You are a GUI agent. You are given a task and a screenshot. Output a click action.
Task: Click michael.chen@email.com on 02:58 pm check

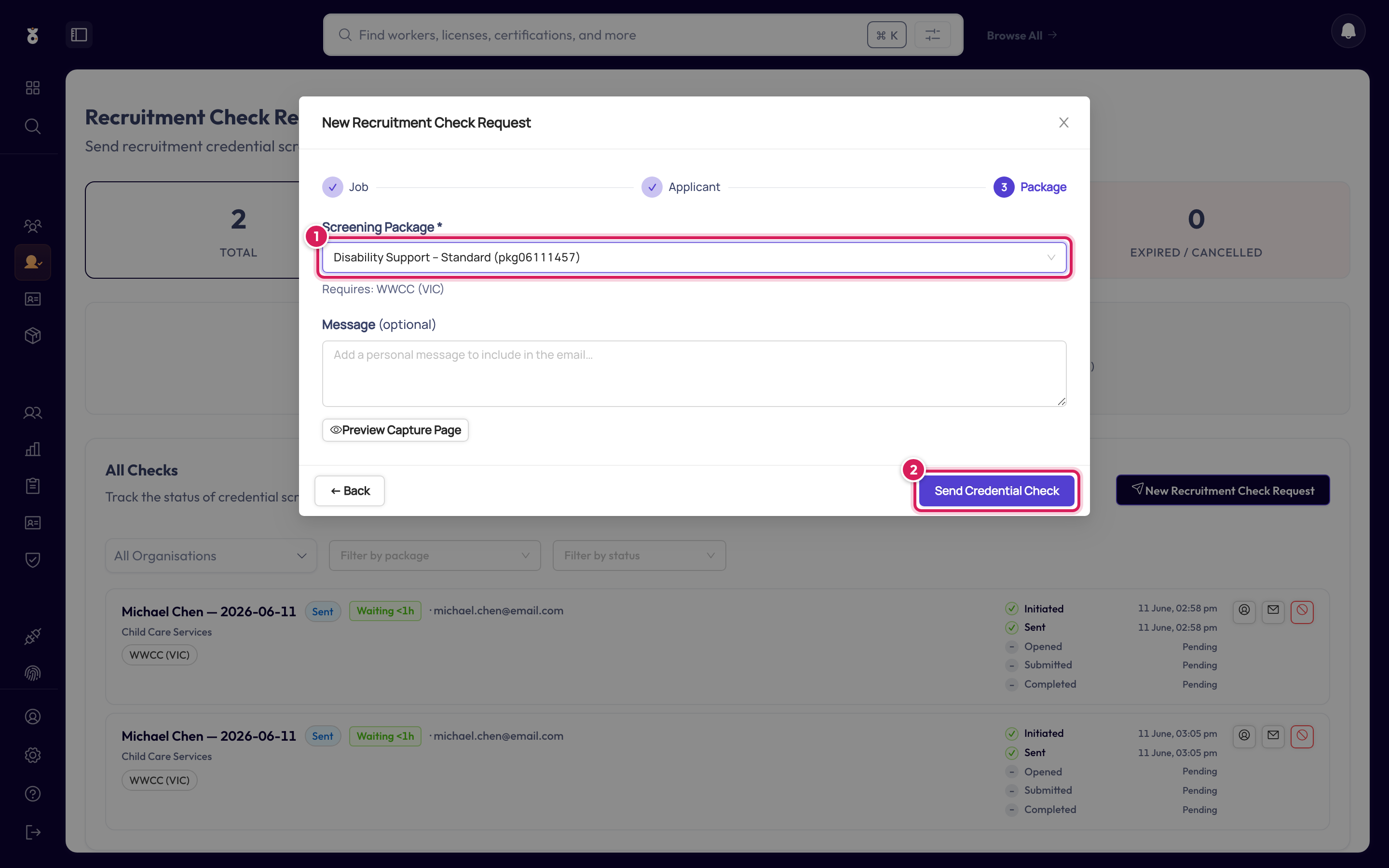pyautogui.click(x=498, y=611)
